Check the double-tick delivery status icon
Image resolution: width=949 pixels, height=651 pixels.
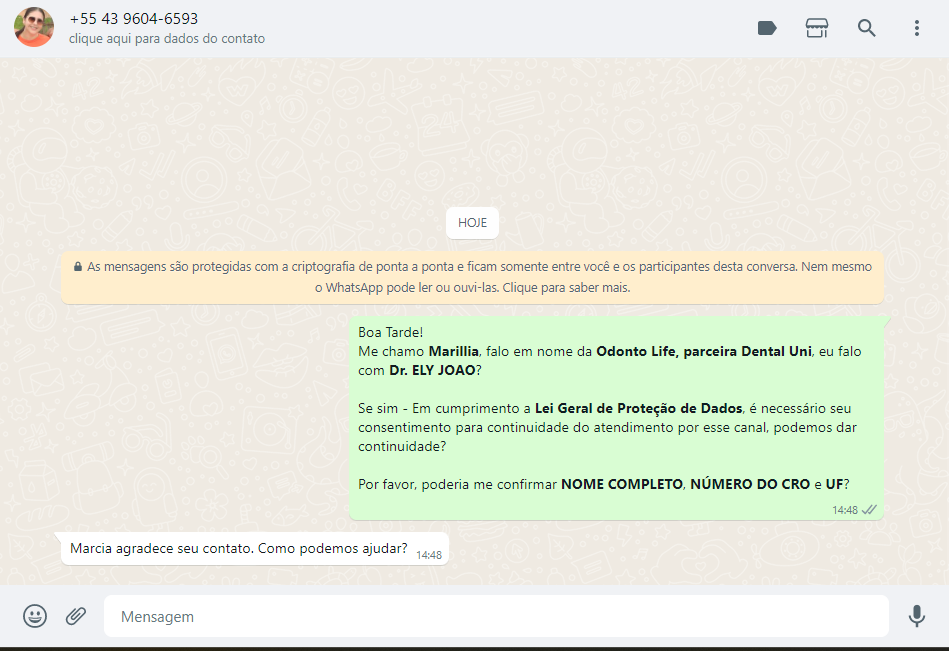click(x=869, y=510)
